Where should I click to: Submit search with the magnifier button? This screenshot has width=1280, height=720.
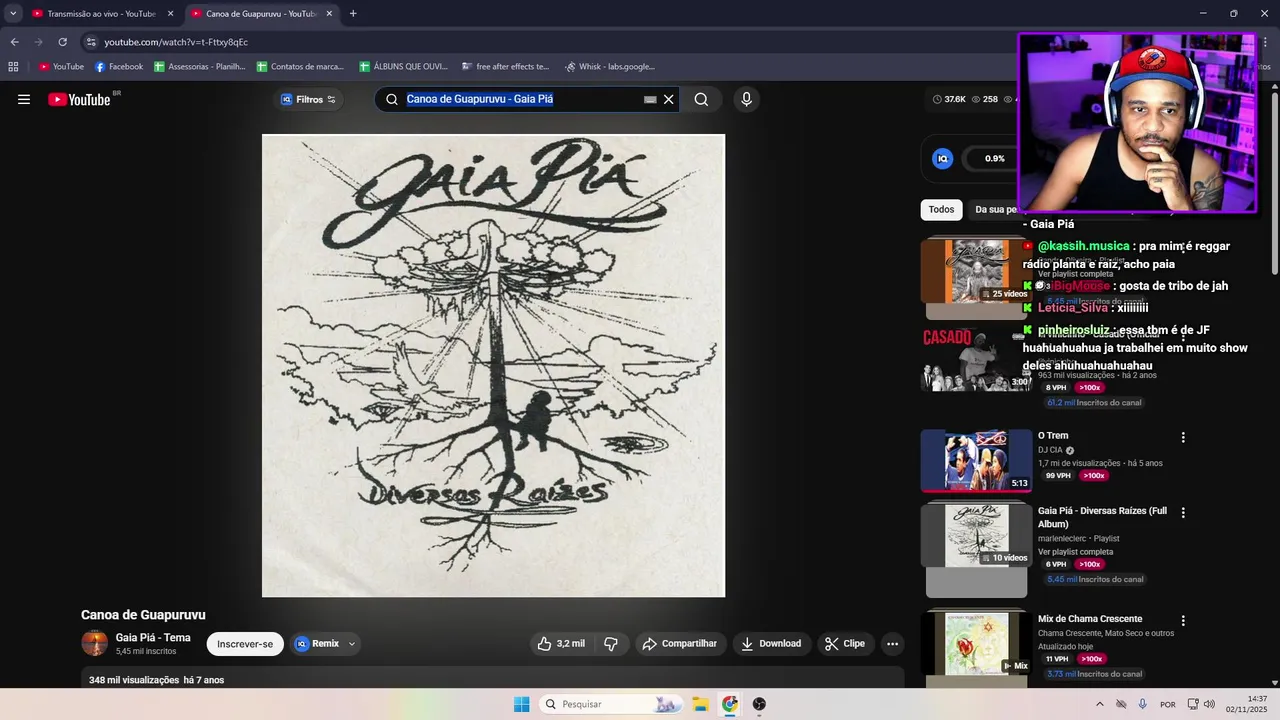pos(701,99)
